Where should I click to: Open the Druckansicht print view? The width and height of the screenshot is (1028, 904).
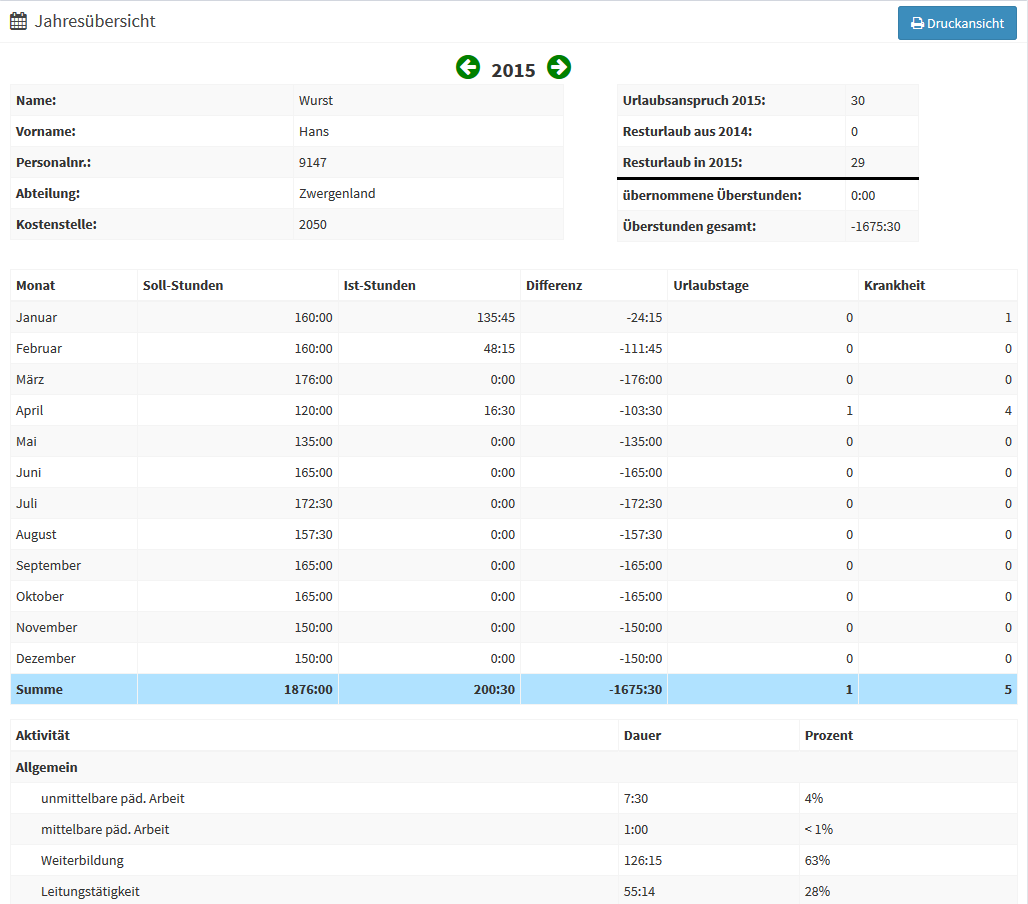pos(957,23)
